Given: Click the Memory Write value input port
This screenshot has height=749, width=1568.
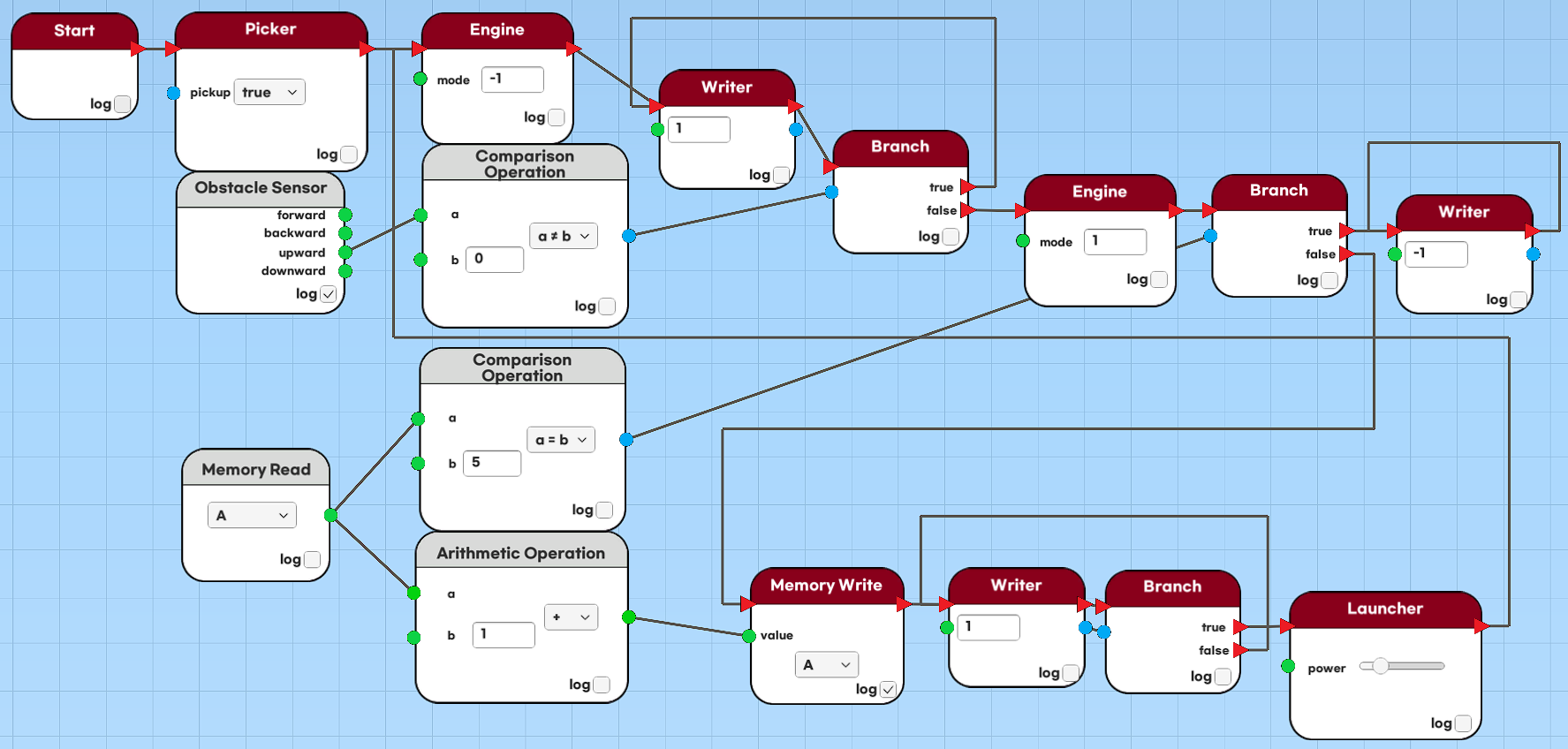Looking at the screenshot, I should (749, 636).
